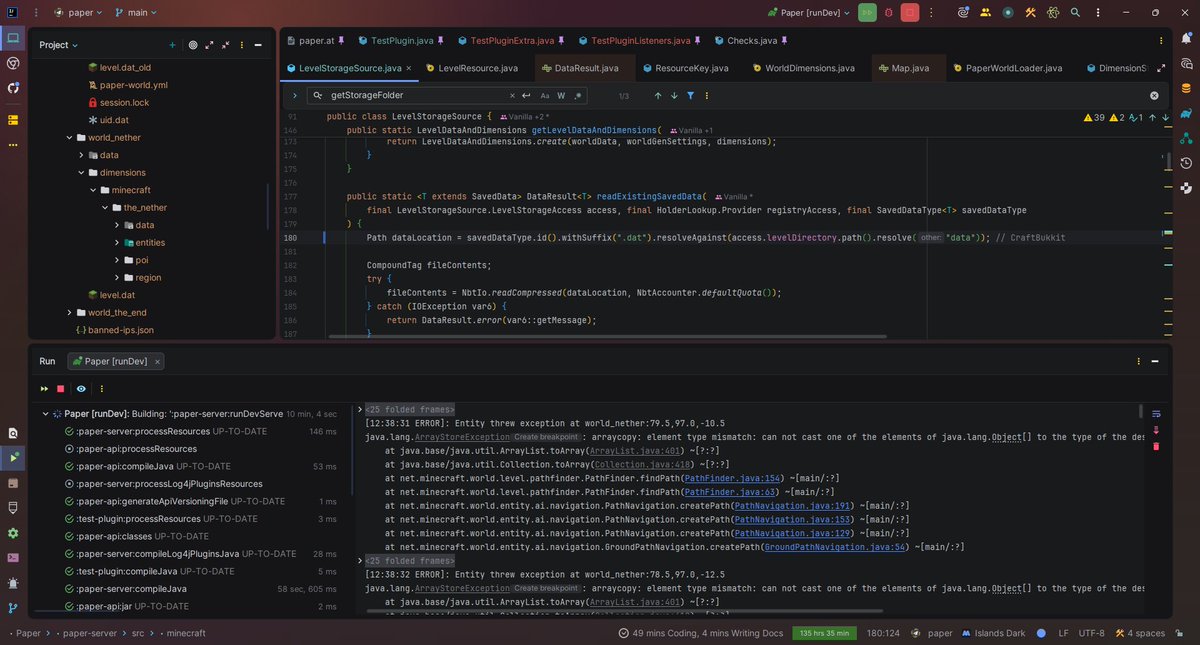
Task: Switch to LevelResource.java tab
Action: tap(471, 68)
